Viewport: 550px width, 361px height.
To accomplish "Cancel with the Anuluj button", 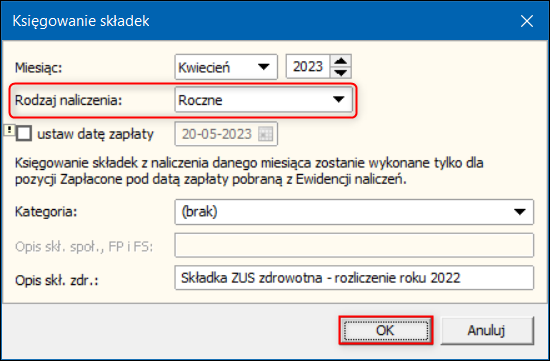I will 487,330.
